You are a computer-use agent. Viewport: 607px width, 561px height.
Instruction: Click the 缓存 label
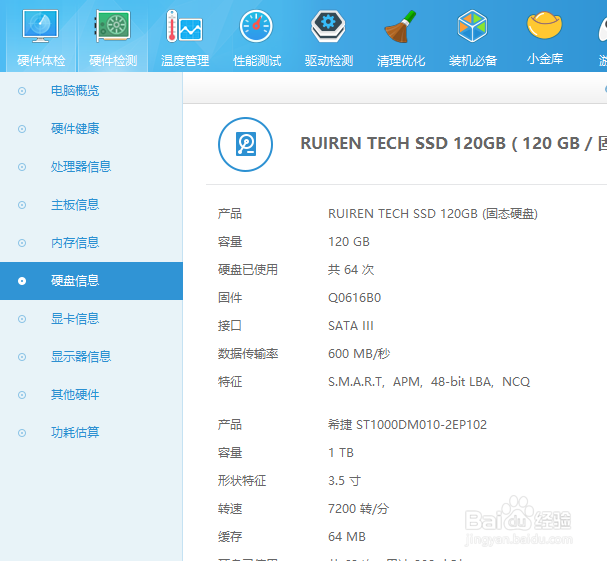tap(230, 537)
